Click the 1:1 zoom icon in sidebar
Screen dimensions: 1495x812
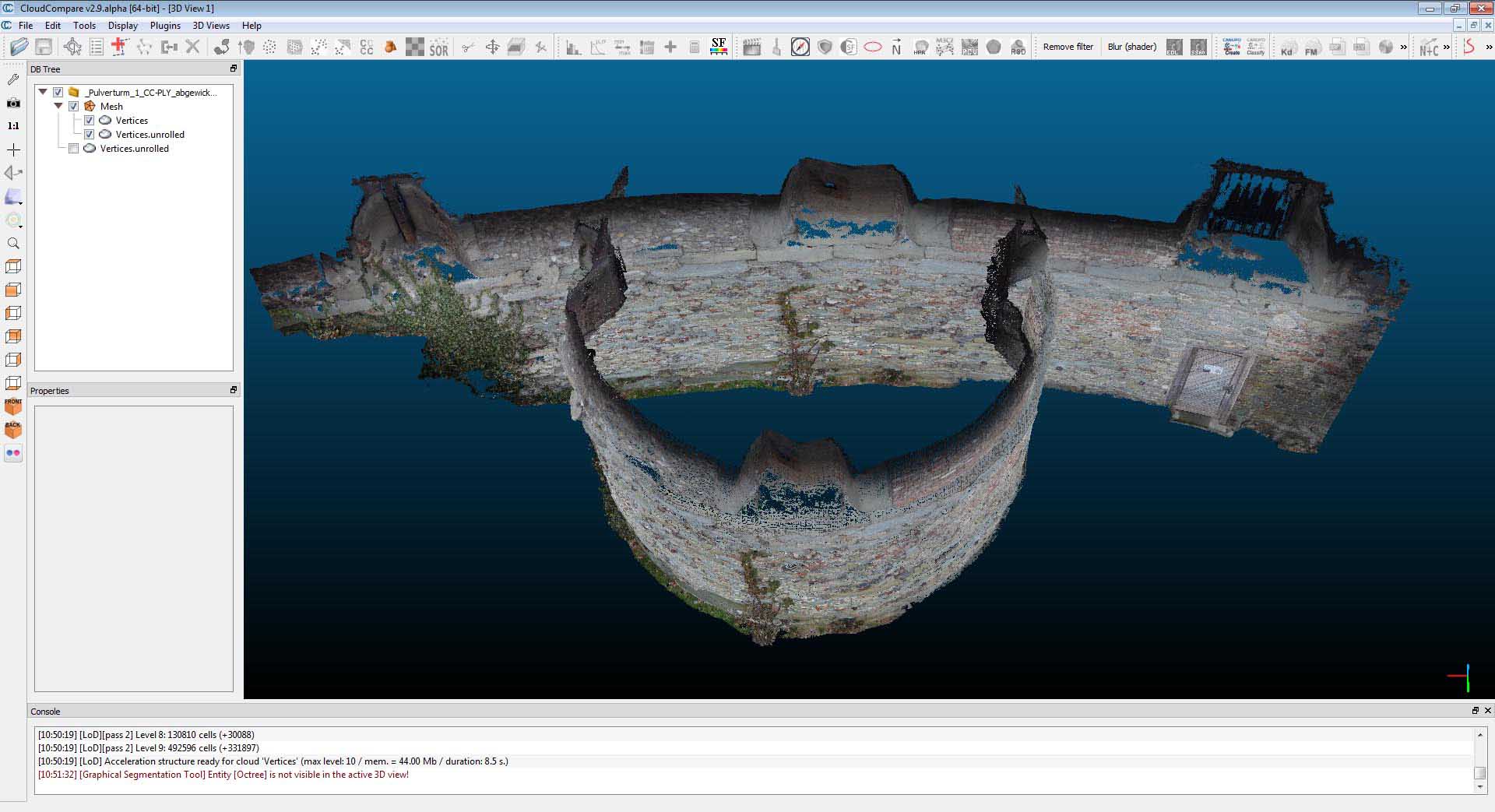13,125
